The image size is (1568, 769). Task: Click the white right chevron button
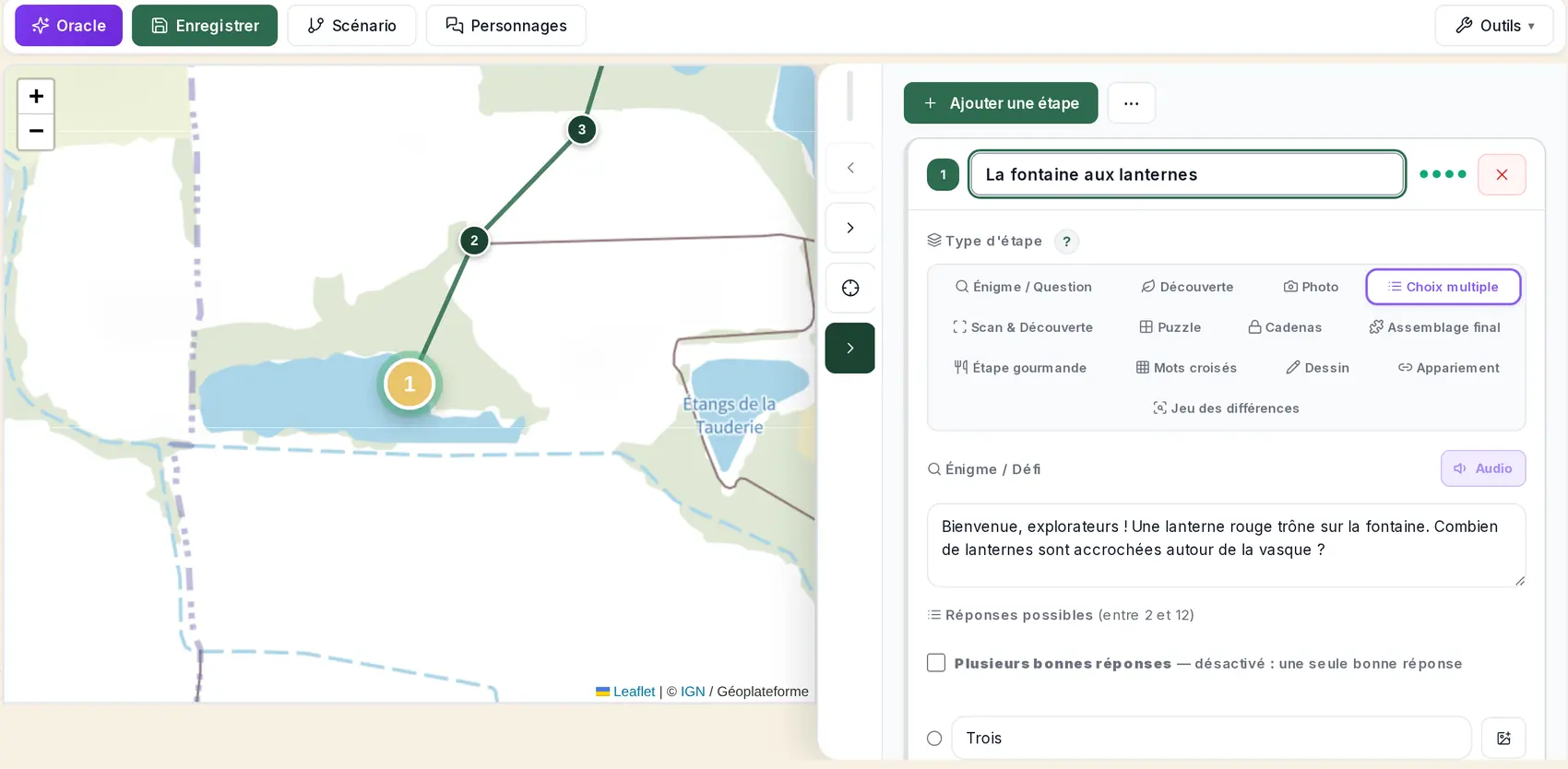click(x=850, y=228)
